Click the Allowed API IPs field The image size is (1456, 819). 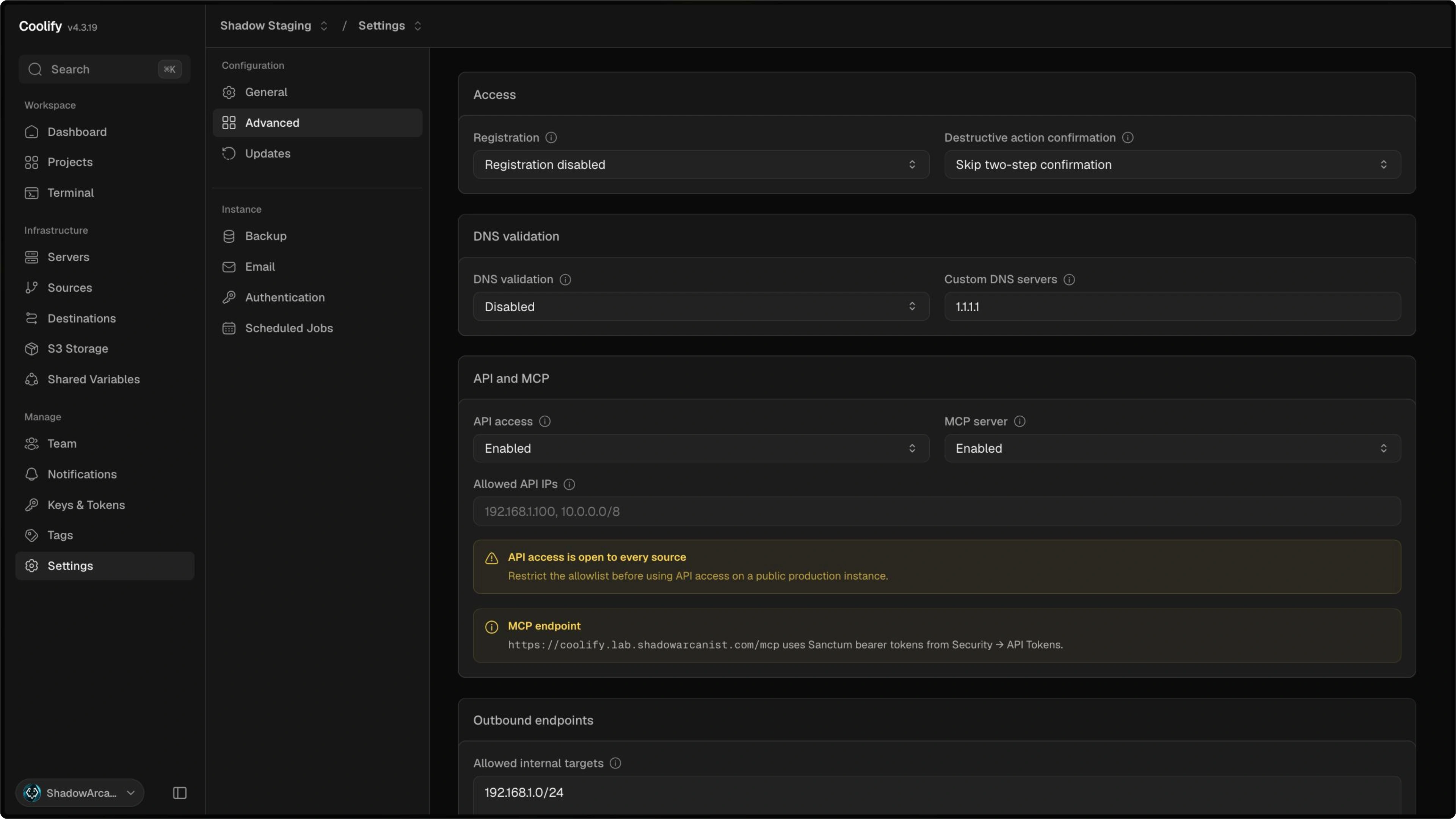[x=937, y=511]
